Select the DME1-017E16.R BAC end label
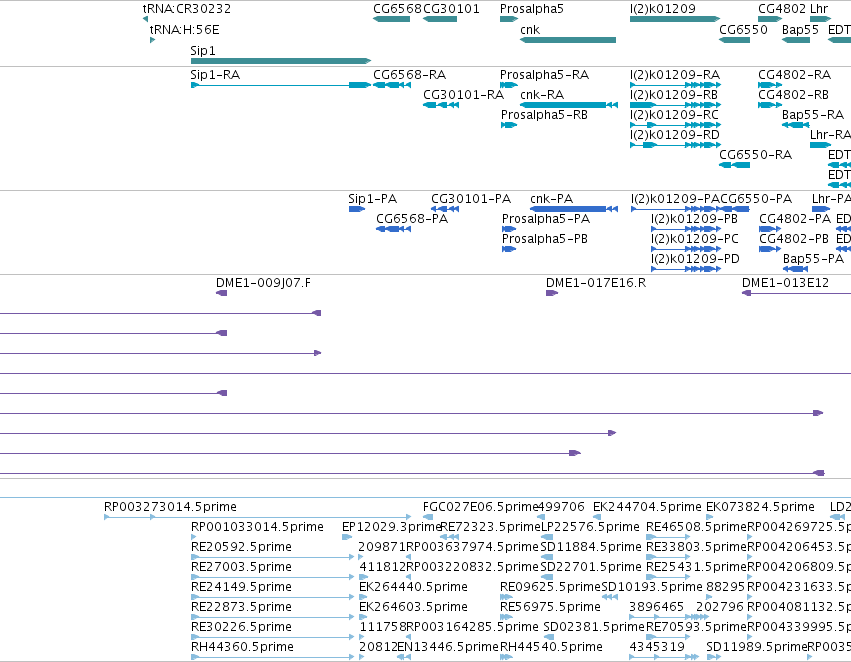 (596, 283)
